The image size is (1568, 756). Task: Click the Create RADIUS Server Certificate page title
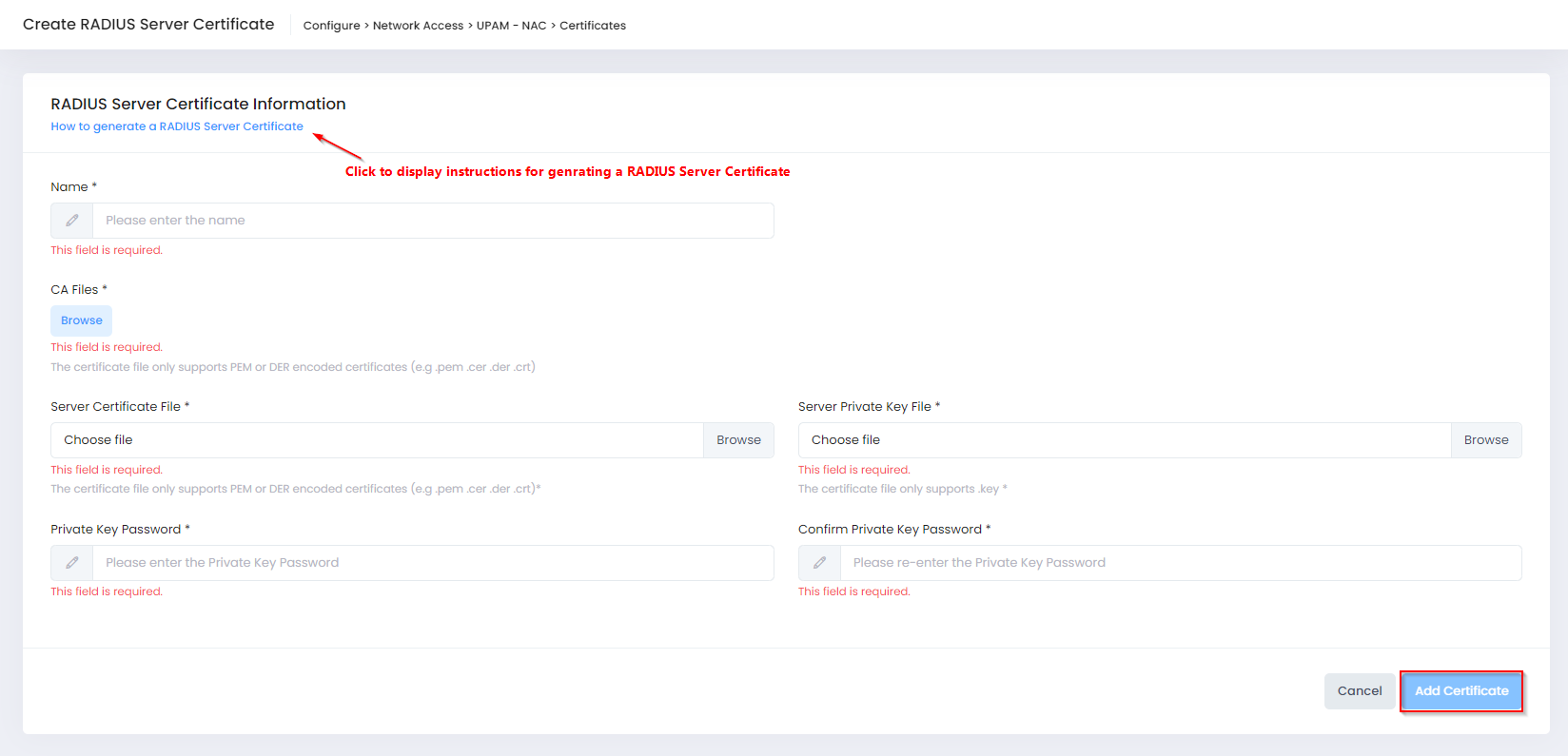pyautogui.click(x=148, y=25)
